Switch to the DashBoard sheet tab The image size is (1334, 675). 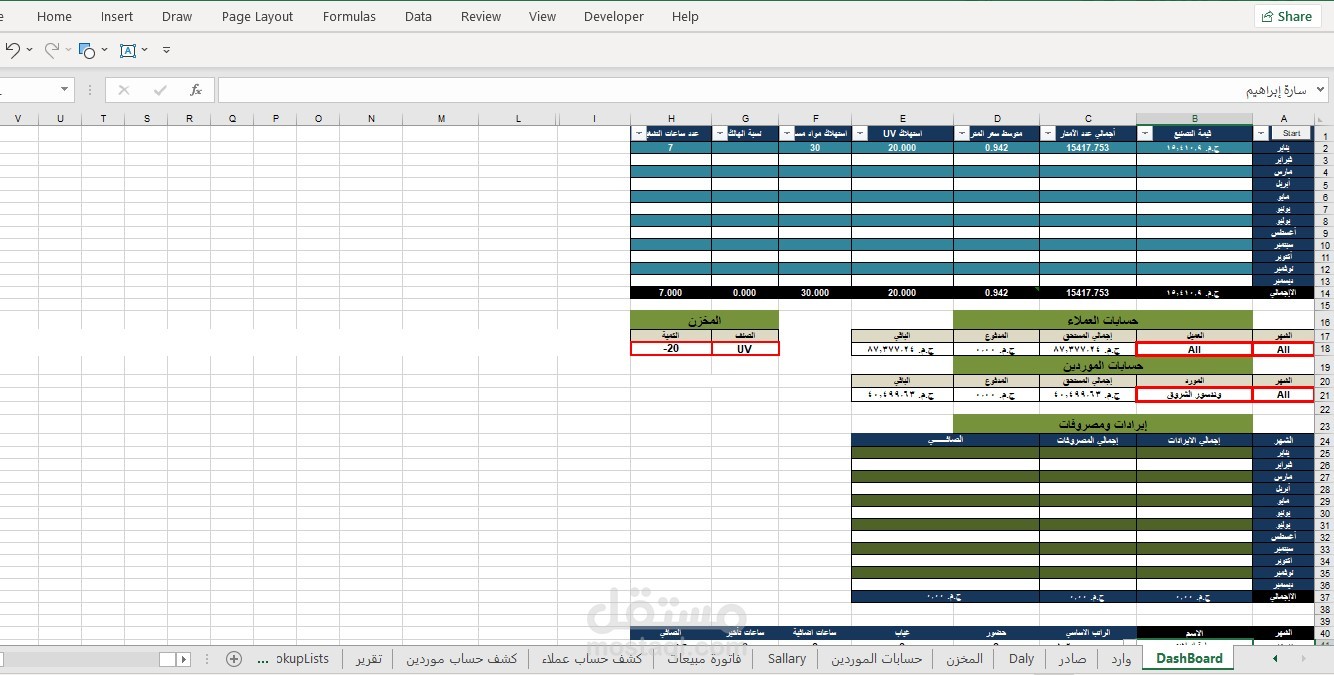click(1189, 658)
